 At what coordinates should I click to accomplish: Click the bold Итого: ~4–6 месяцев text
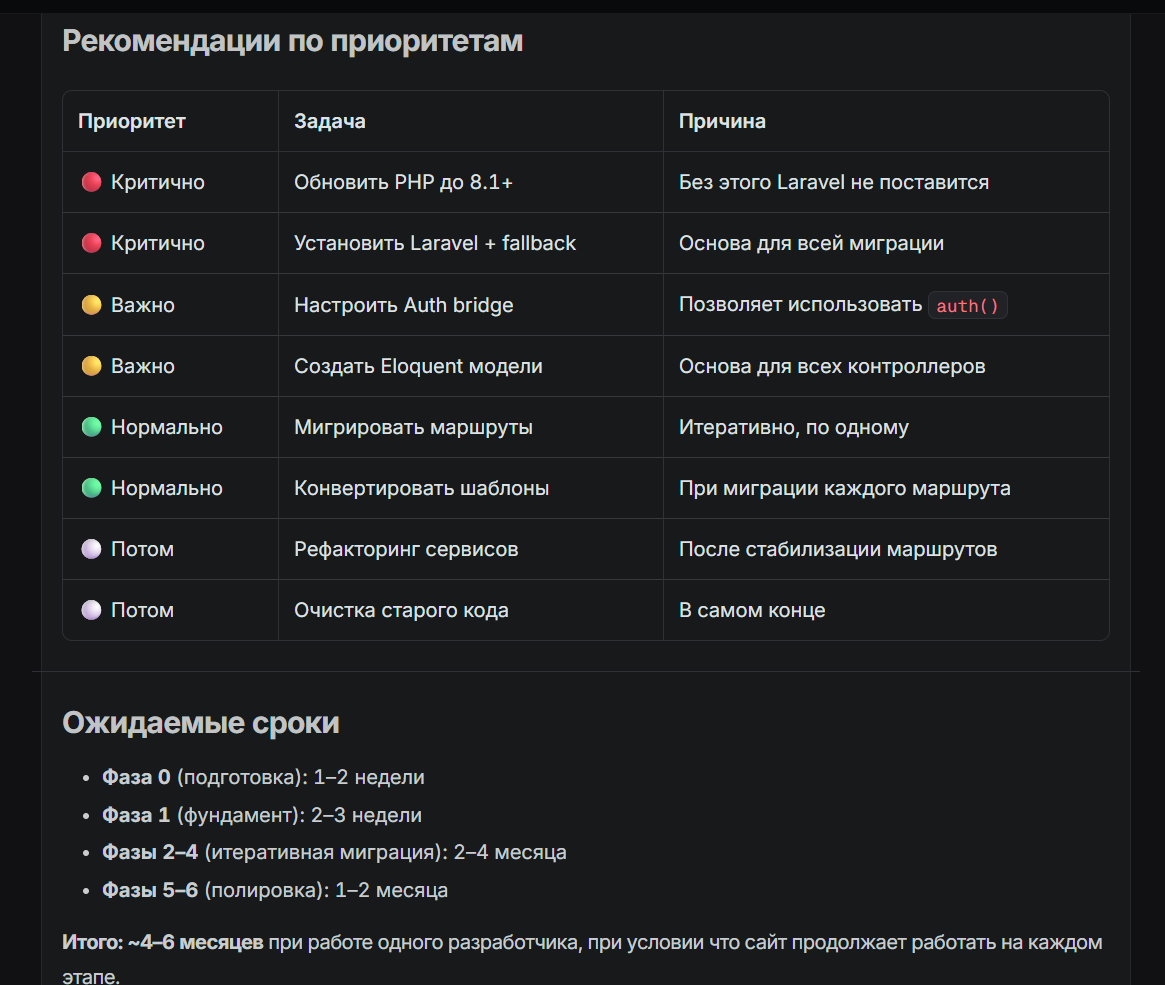(163, 943)
